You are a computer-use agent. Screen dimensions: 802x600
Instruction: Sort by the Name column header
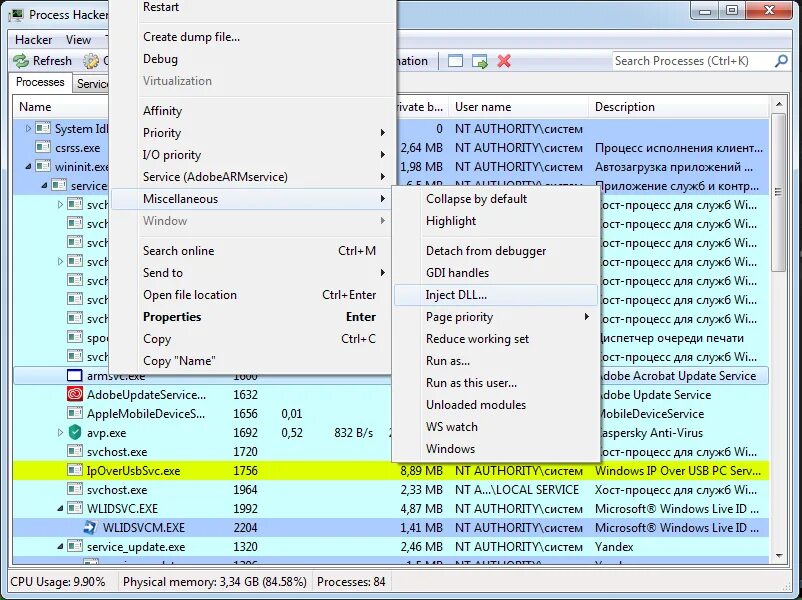tap(61, 107)
